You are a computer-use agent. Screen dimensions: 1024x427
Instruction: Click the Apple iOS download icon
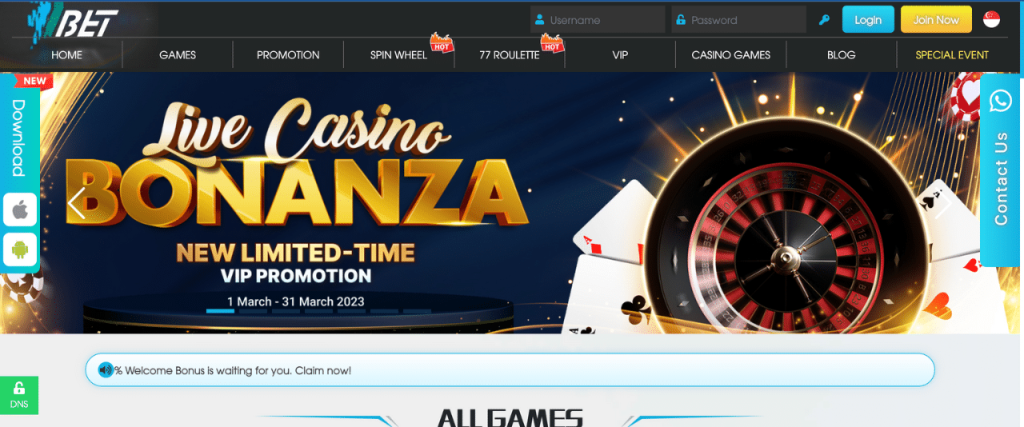(x=20, y=210)
